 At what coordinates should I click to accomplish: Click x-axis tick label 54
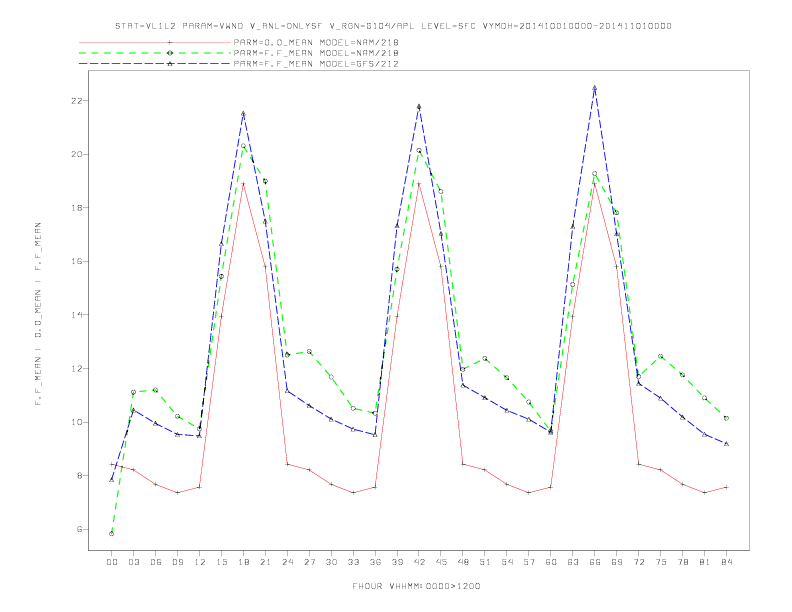click(x=507, y=562)
